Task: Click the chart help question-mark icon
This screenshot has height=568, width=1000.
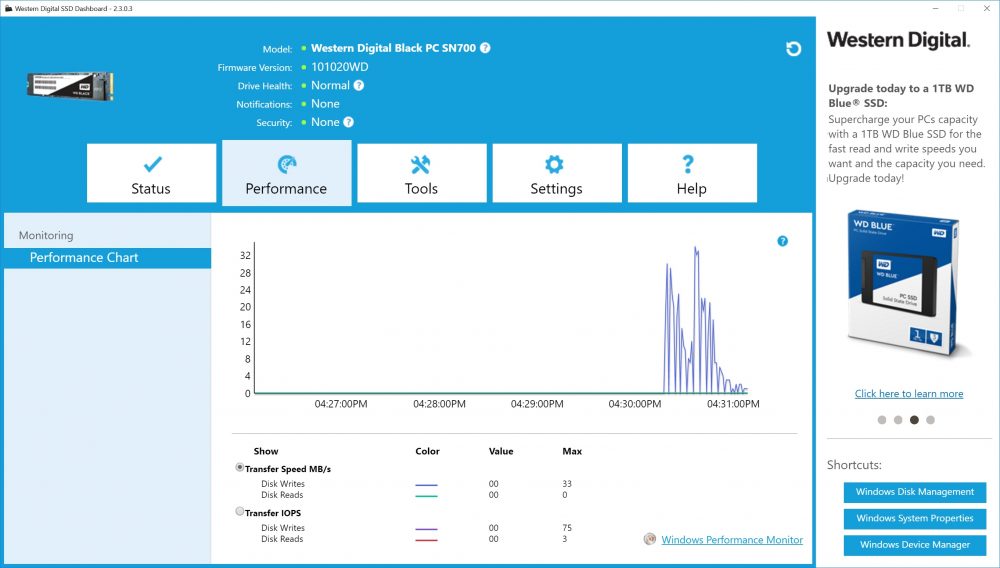Action: (x=783, y=241)
